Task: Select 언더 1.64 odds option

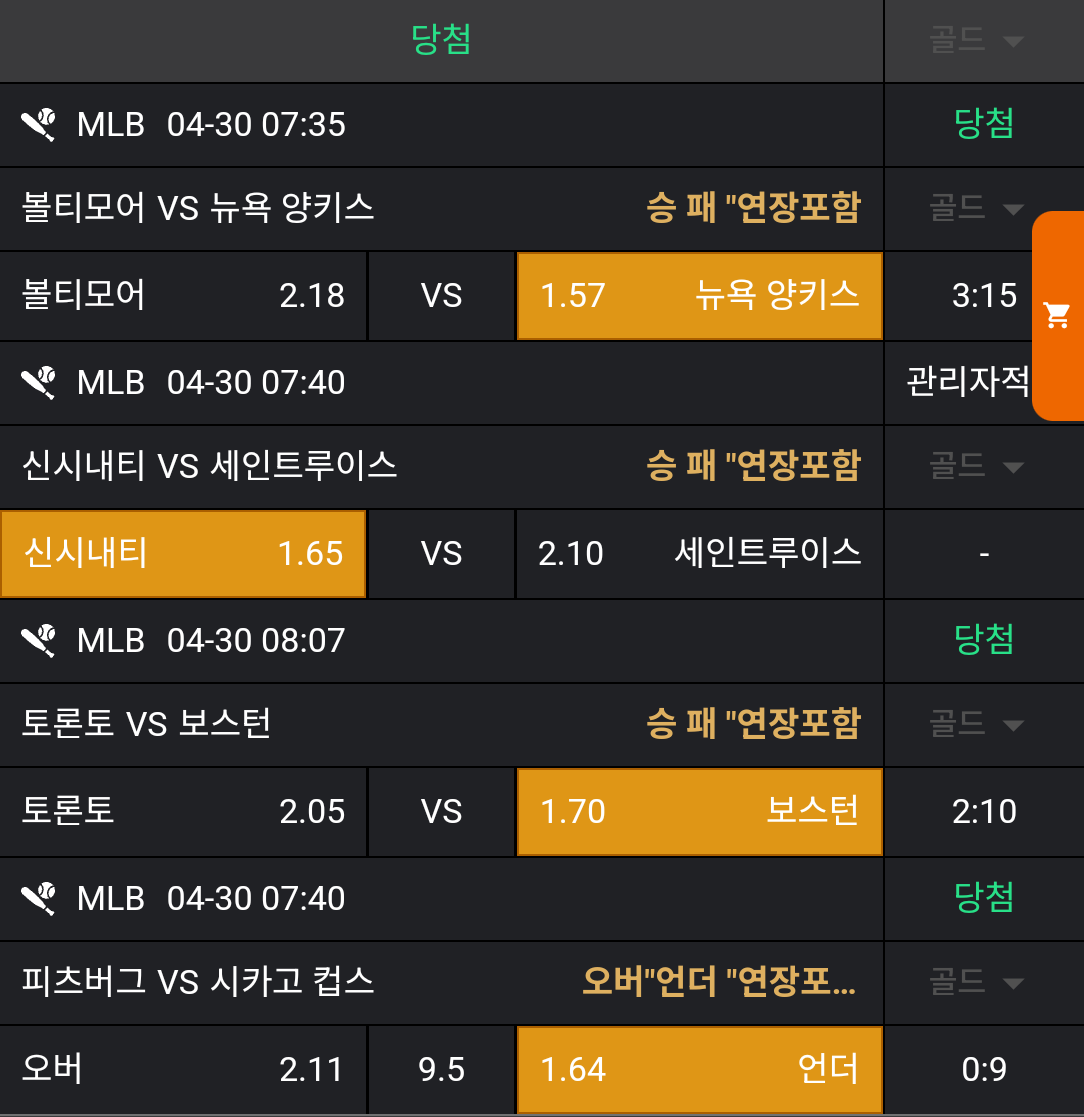Action: (x=699, y=1070)
